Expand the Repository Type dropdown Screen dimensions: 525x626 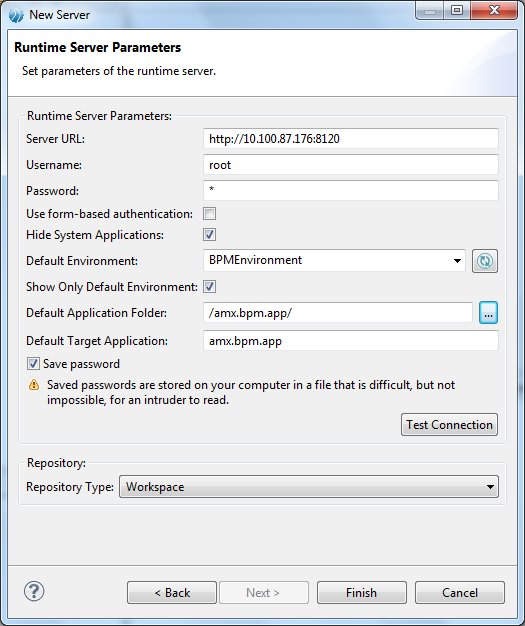click(x=309, y=487)
